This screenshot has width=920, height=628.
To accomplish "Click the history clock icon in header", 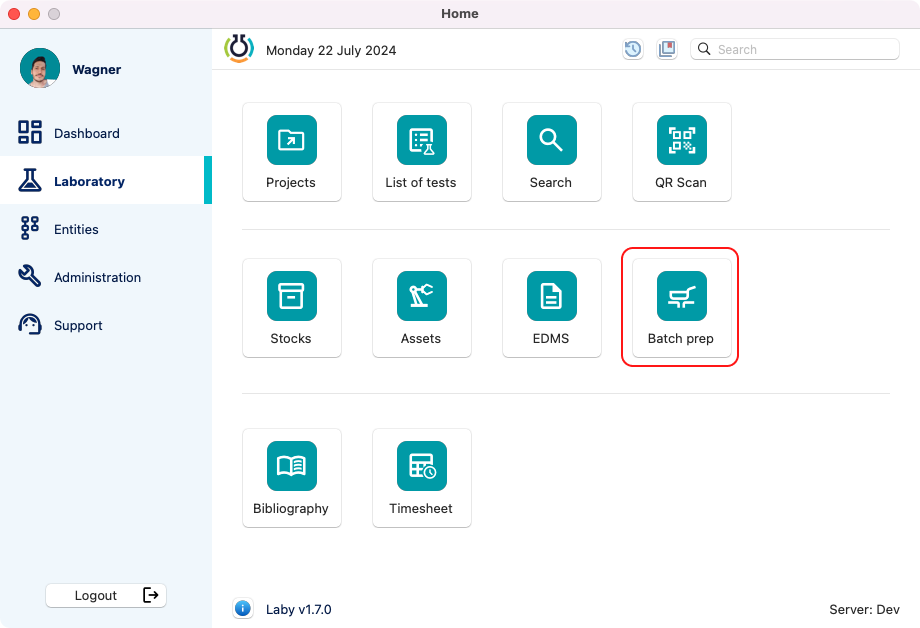I will tap(632, 49).
